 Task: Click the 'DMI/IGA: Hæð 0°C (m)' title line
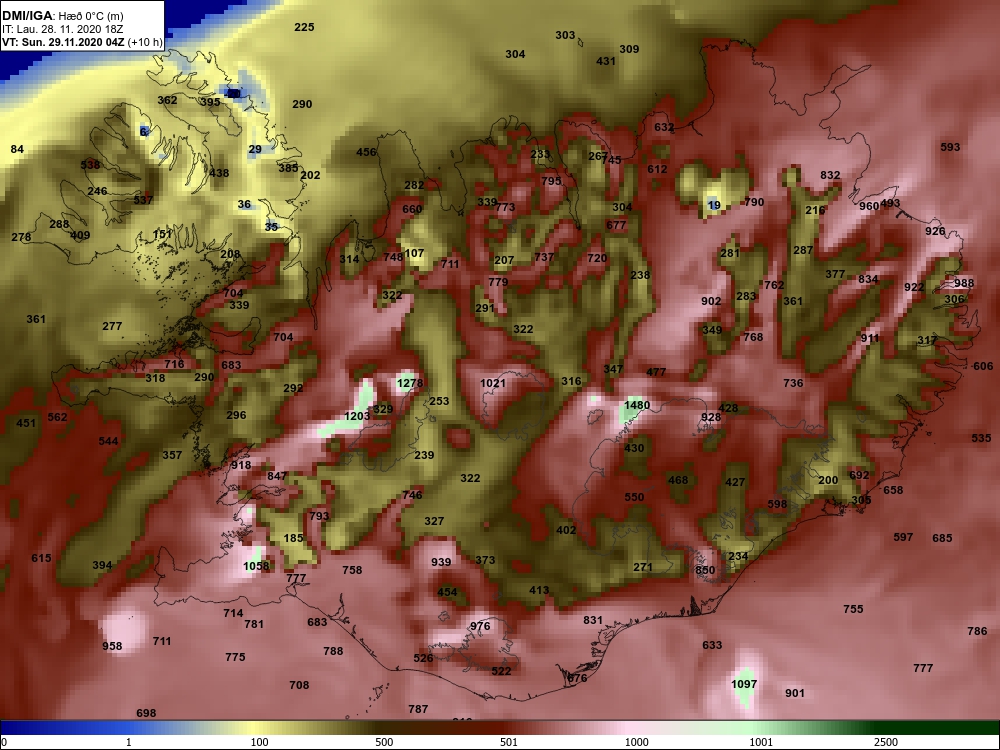(x=64, y=16)
